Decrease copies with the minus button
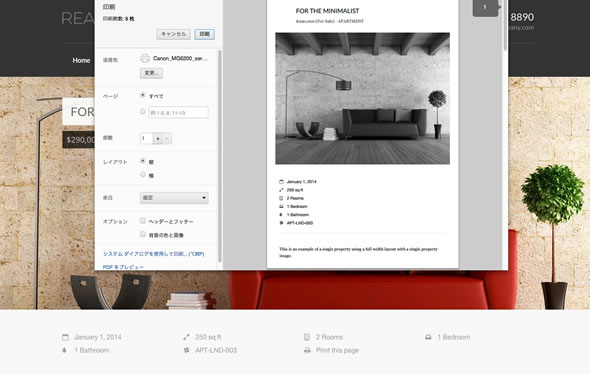The width and height of the screenshot is (590, 374). [167, 138]
